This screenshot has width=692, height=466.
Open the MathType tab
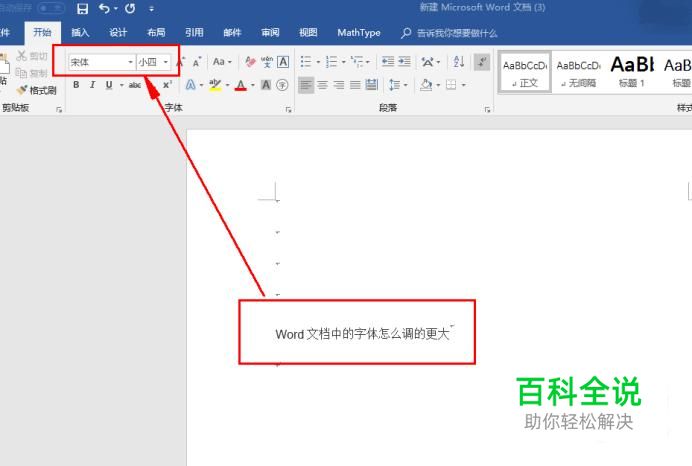pyautogui.click(x=359, y=33)
